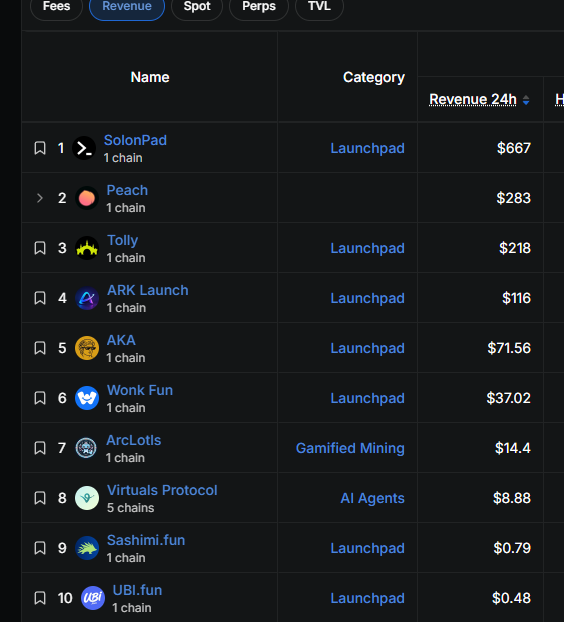Click the Sashimi.fun logo
The width and height of the screenshot is (564, 622).
[x=87, y=548]
